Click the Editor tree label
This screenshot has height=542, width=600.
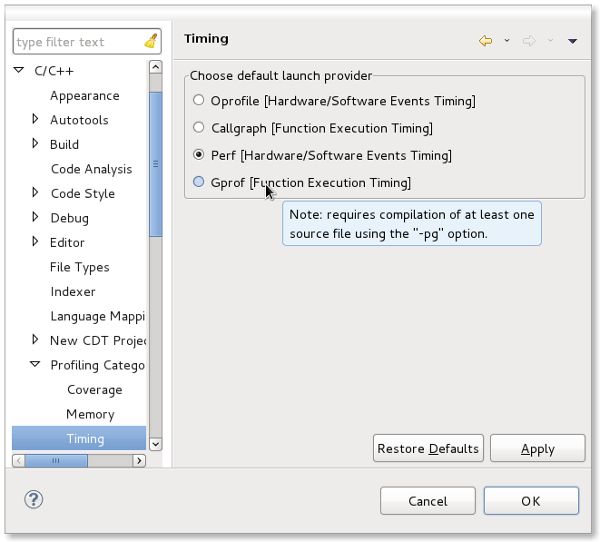[67, 242]
